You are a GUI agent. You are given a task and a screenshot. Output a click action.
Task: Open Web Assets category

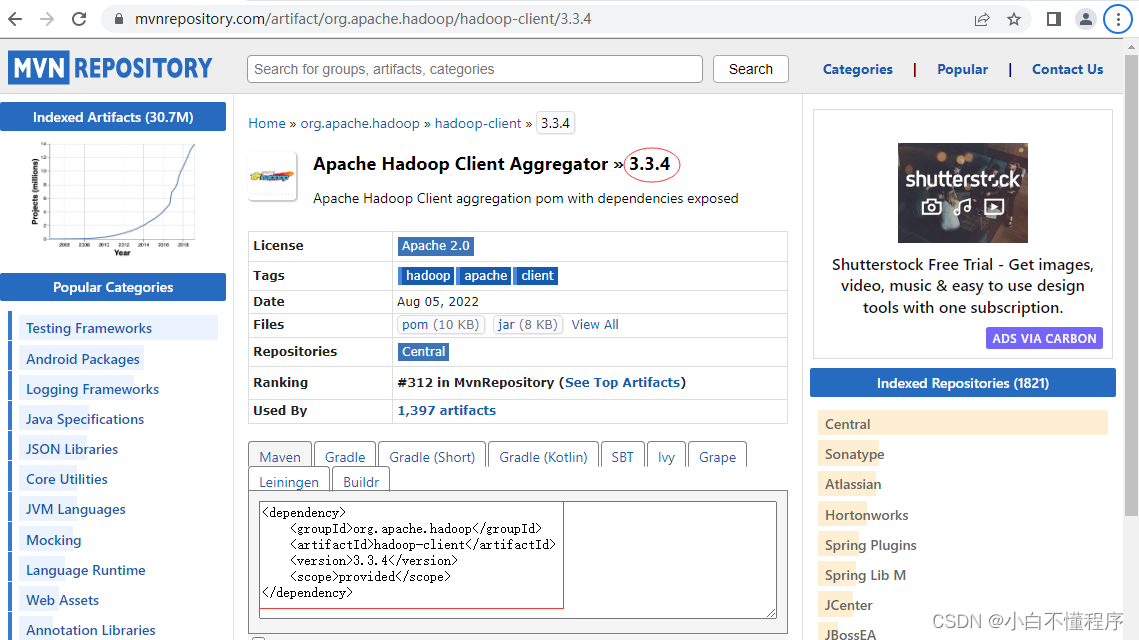pyautogui.click(x=62, y=600)
